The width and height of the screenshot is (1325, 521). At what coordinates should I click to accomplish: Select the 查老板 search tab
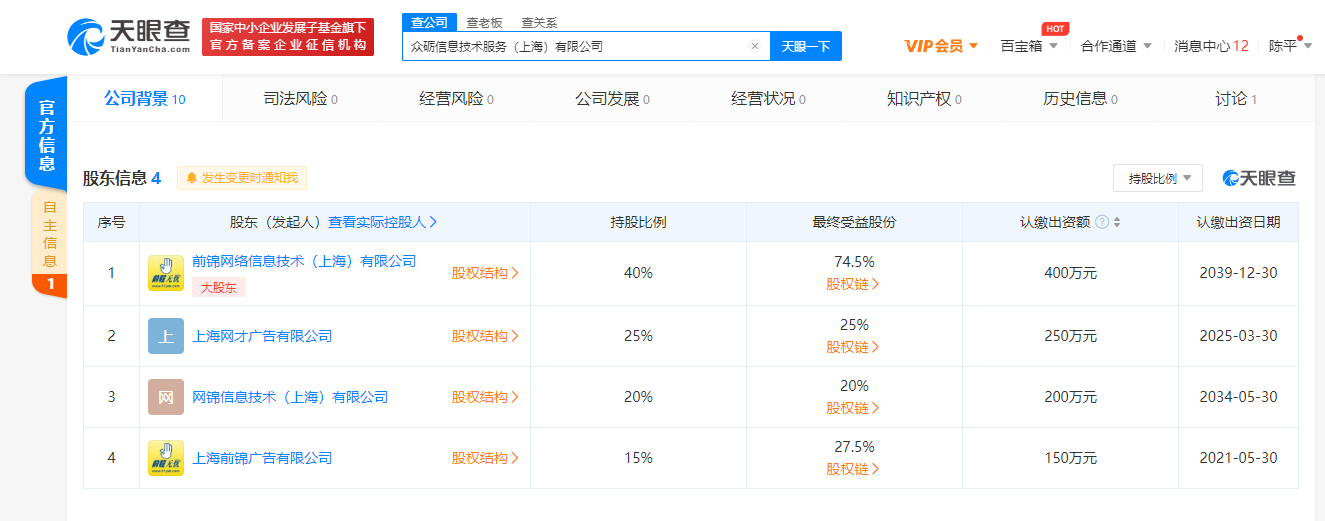(x=484, y=22)
